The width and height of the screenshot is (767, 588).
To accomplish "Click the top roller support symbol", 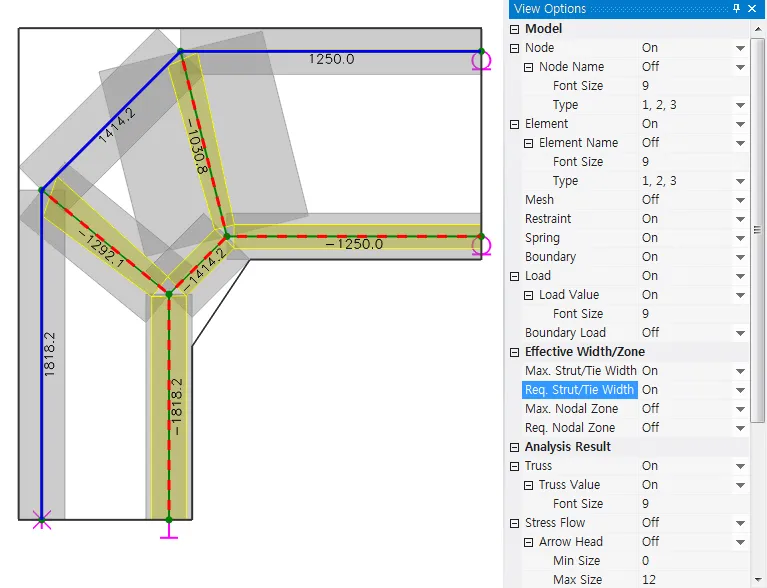I will 481,62.
